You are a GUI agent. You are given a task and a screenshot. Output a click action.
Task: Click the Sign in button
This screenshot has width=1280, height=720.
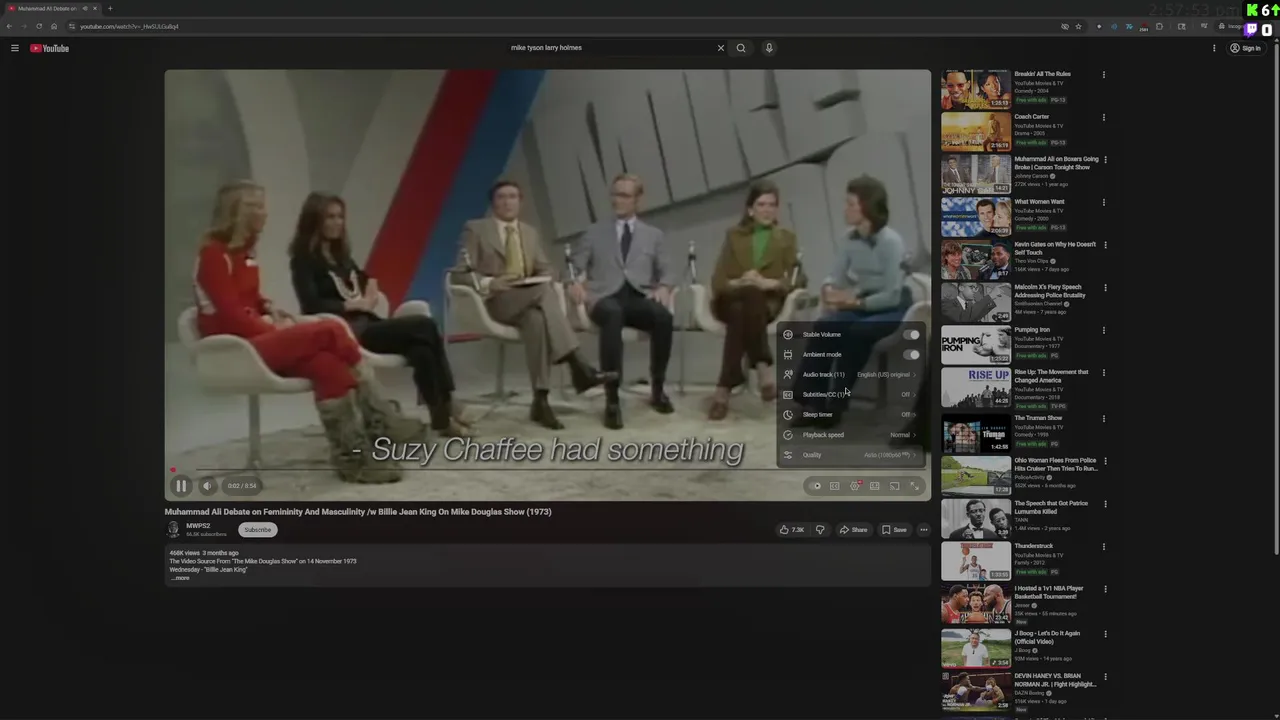[x=1246, y=48]
